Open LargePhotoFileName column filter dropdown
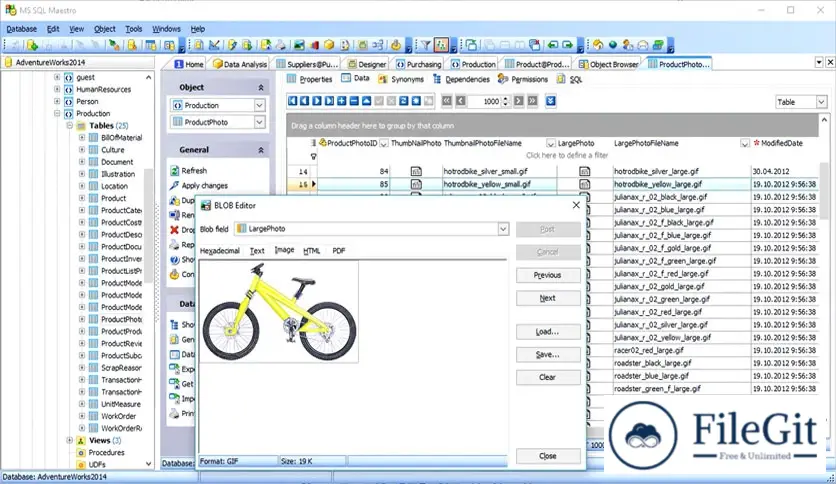 pyautogui.click(x=745, y=143)
